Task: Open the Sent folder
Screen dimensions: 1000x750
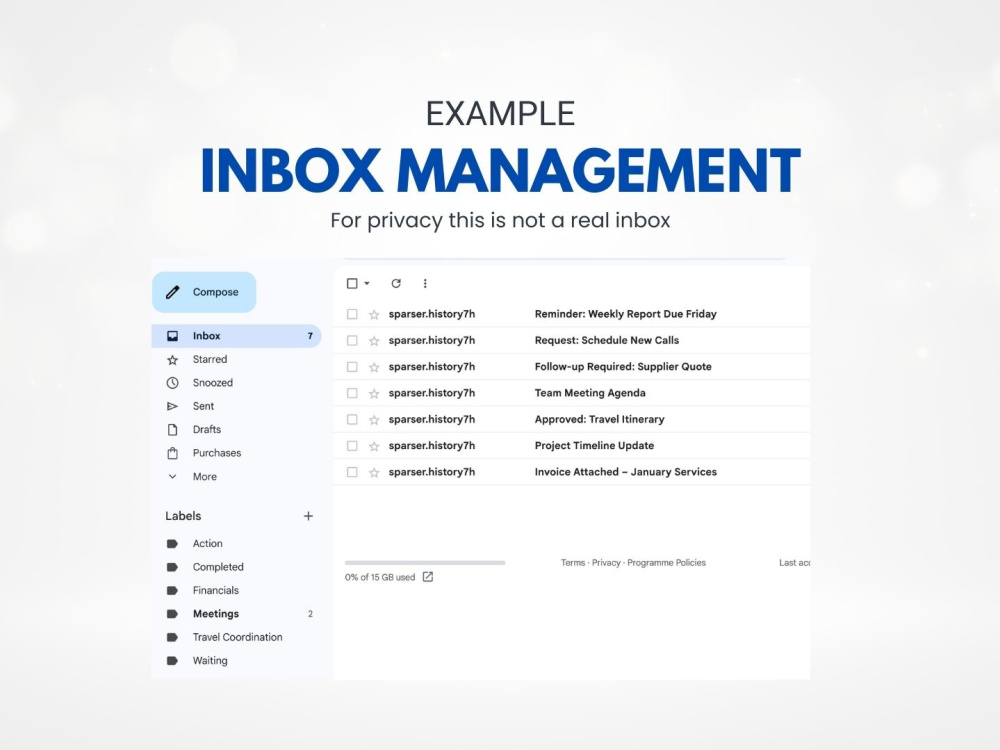Action: click(x=236, y=406)
